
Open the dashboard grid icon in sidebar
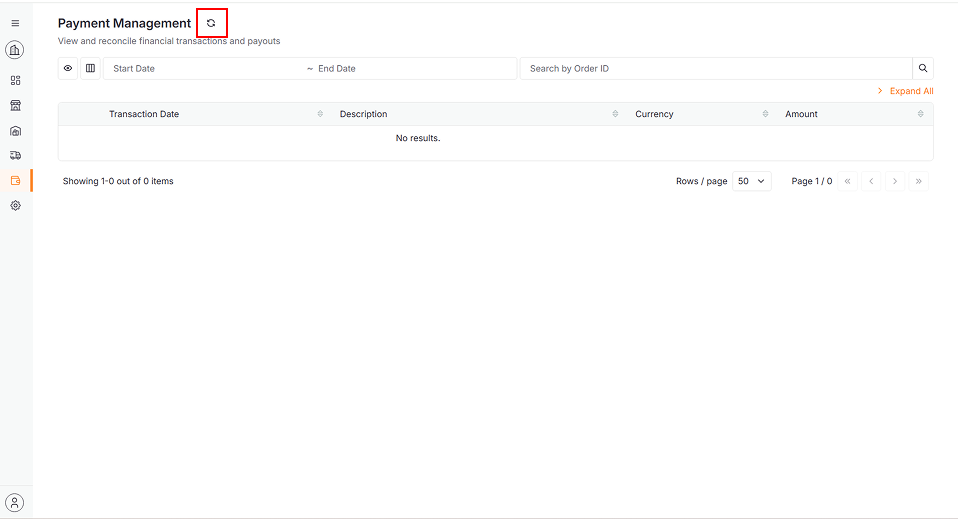[15, 80]
